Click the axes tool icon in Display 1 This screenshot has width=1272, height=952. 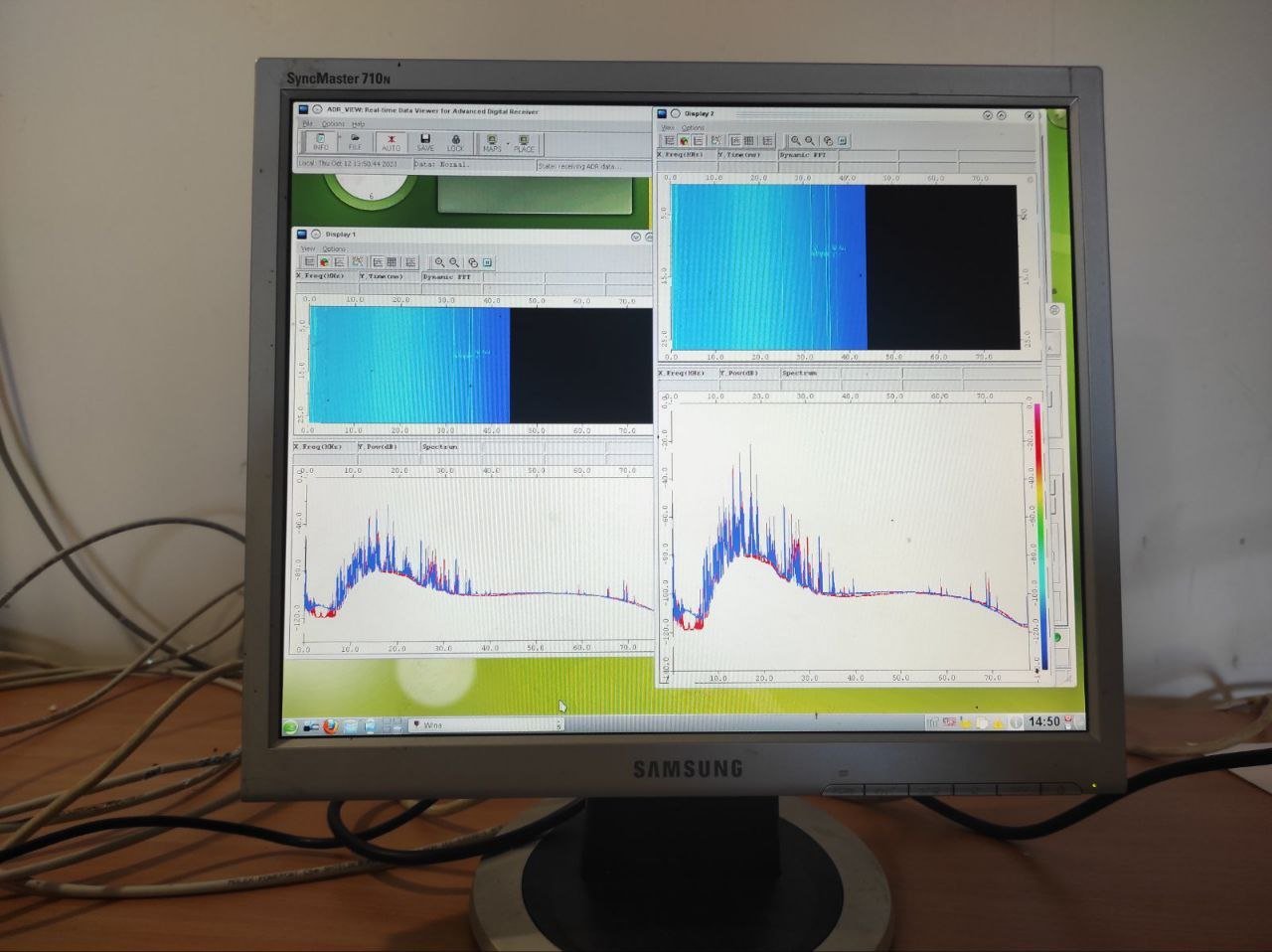coord(358,261)
